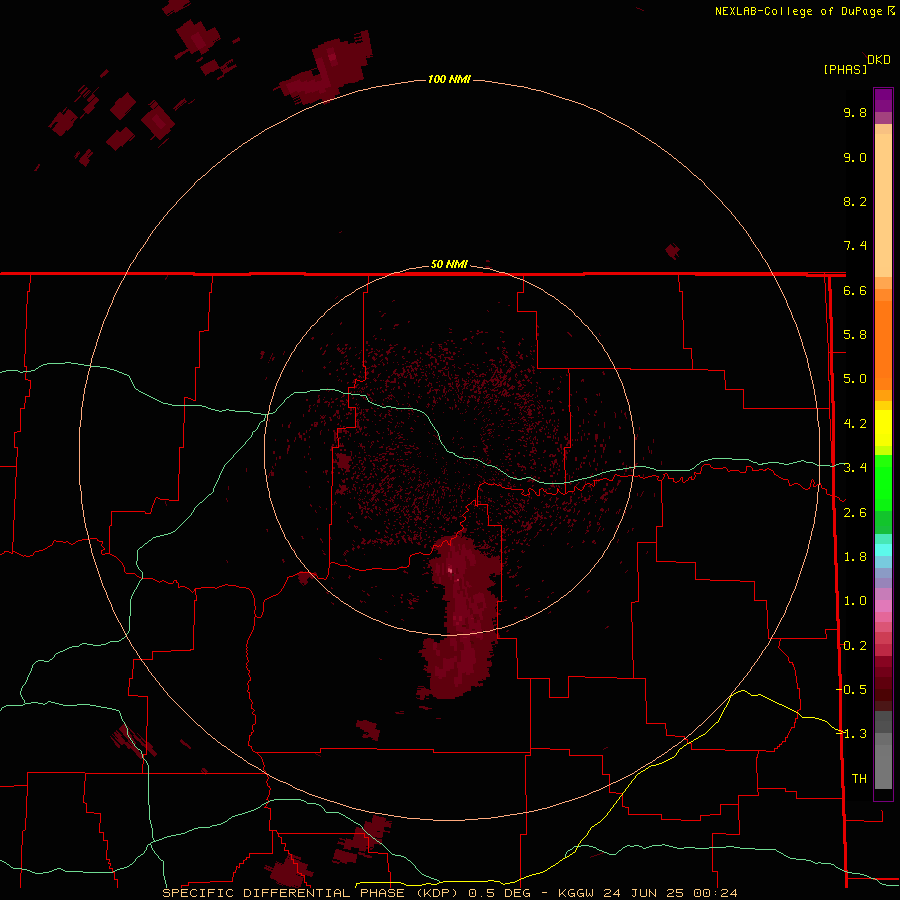Click the small echo just outside the 50 NMI ring at upper right
This screenshot has width=900, height=900.
tap(673, 251)
